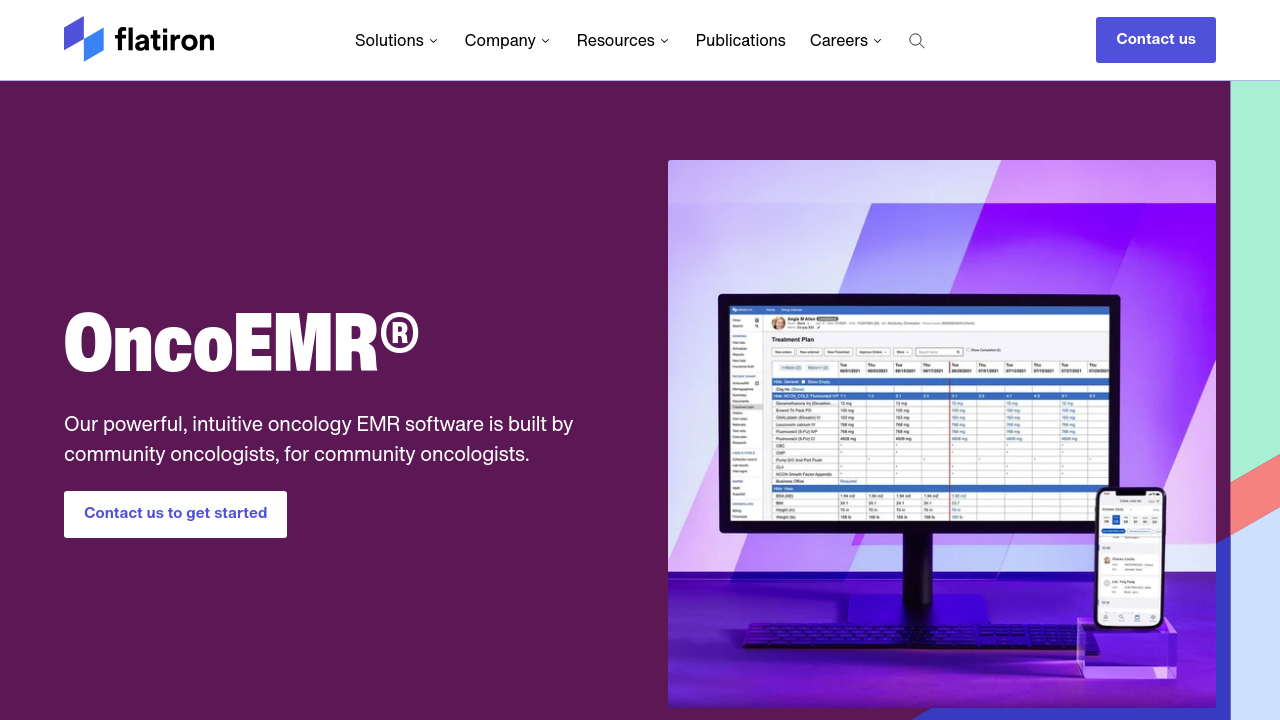The width and height of the screenshot is (1280, 720).
Task: Click the OncoEMR logo in the app header
Action: [x=741, y=309]
